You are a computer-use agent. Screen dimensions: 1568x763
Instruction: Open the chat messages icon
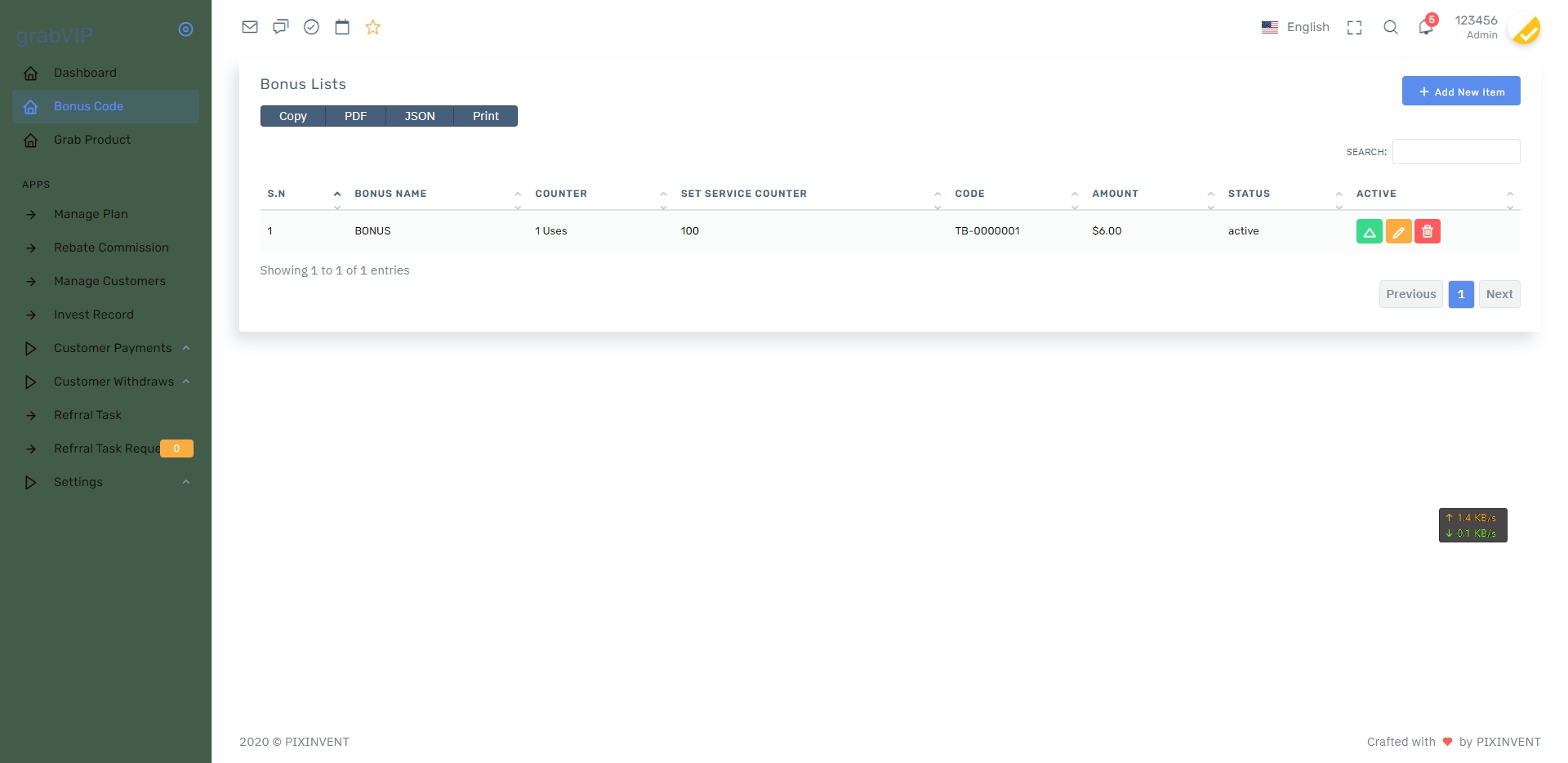pos(280,27)
